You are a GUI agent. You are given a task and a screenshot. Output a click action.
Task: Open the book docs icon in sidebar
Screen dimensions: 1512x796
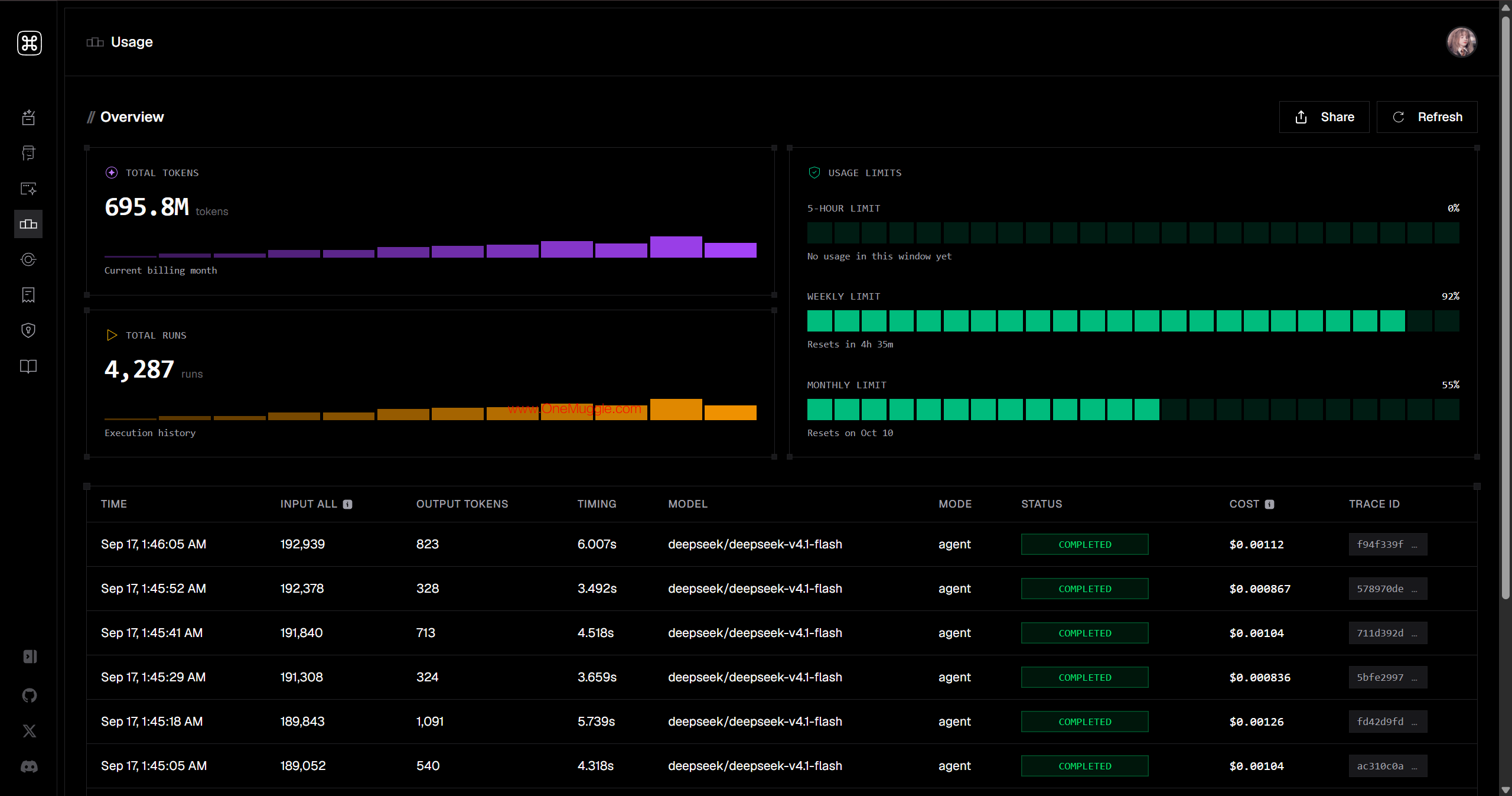point(28,366)
